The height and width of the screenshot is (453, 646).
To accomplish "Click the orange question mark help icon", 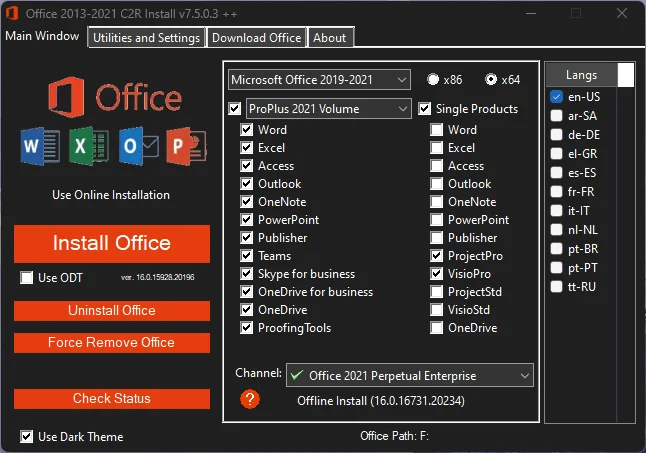I will point(250,399).
